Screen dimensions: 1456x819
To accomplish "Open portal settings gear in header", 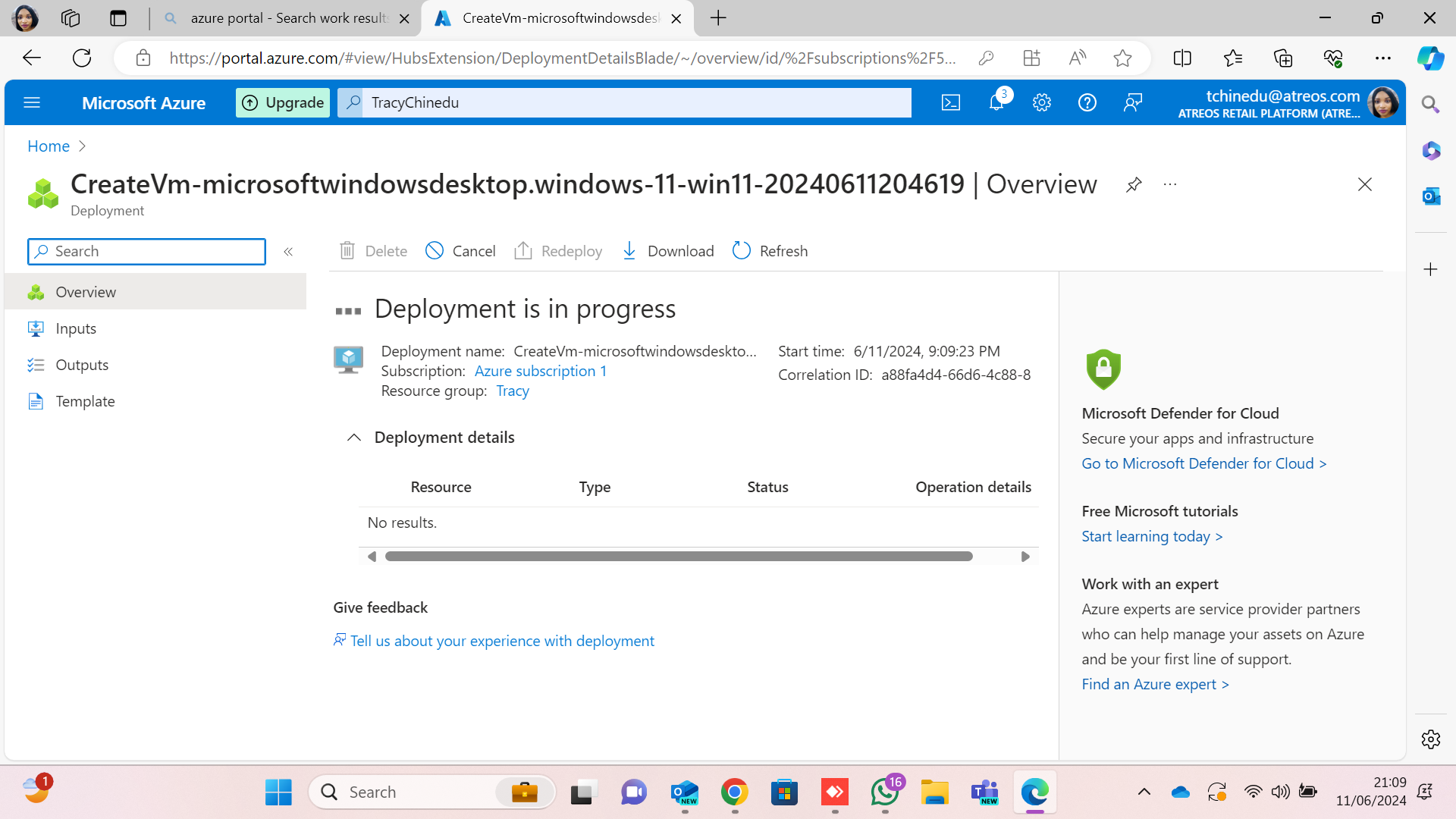I will 1041,102.
